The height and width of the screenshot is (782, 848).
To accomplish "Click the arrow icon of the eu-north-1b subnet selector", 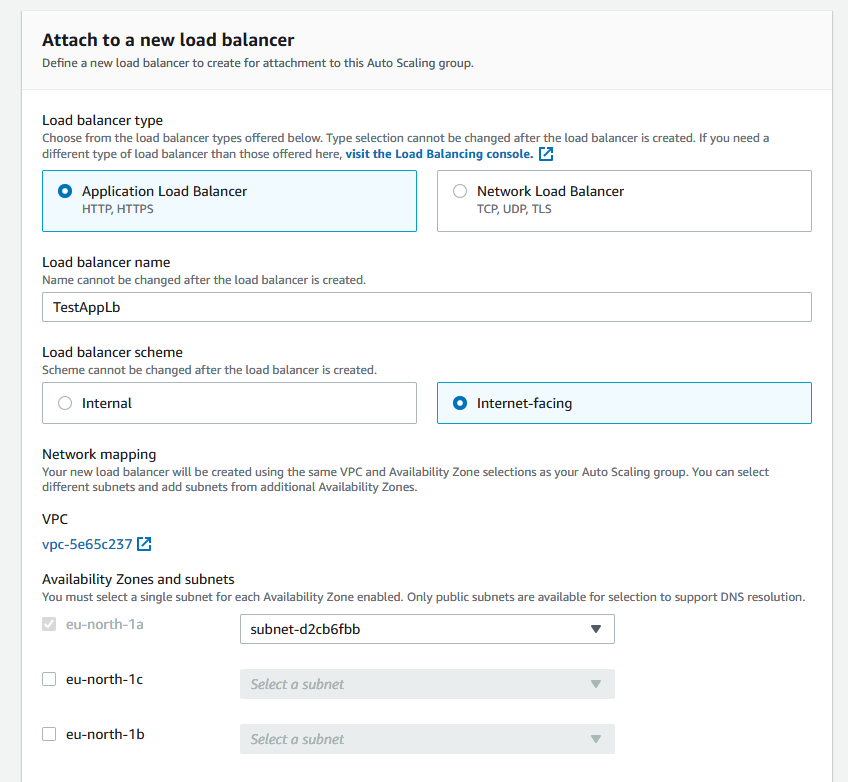I will pos(596,739).
